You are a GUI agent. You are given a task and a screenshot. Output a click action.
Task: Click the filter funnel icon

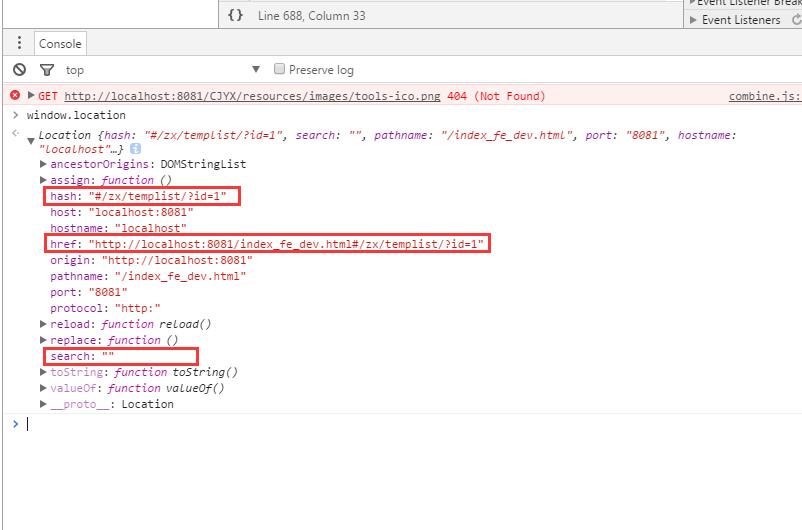click(46, 70)
